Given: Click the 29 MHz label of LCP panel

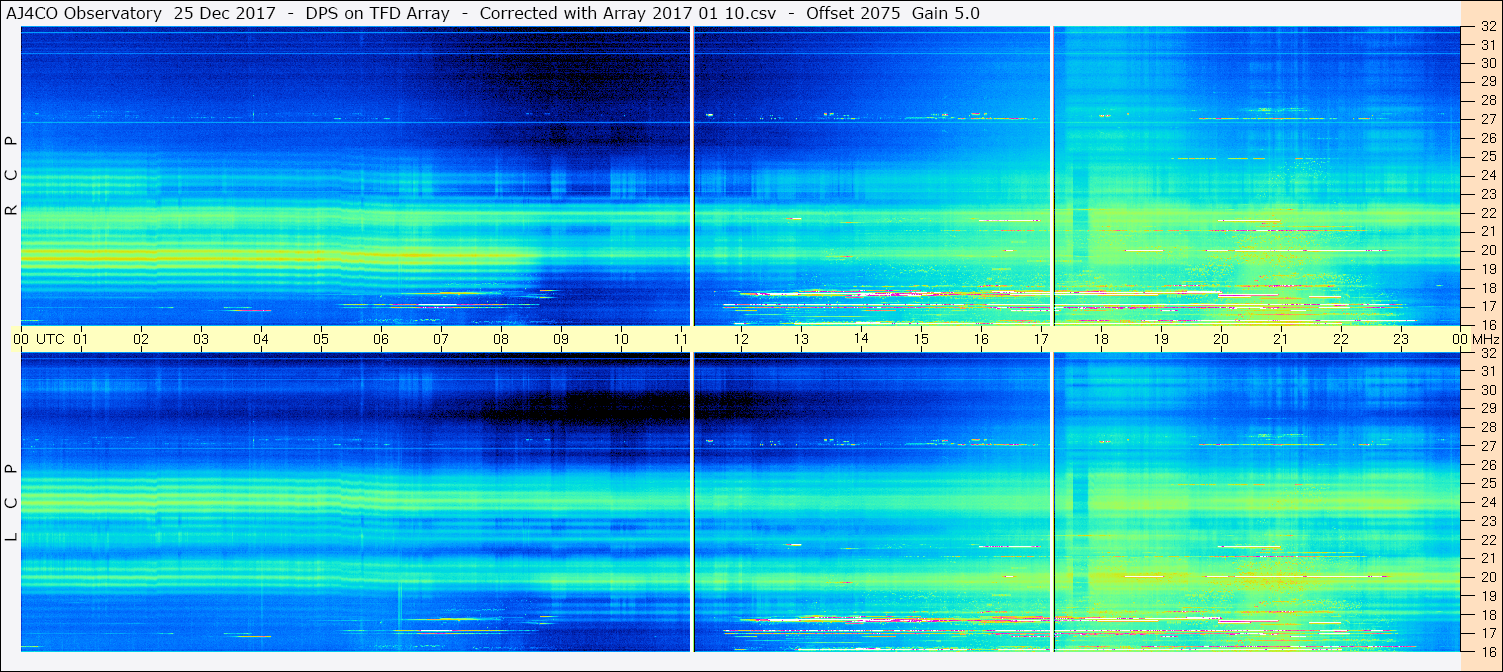Looking at the screenshot, I should [1488, 409].
